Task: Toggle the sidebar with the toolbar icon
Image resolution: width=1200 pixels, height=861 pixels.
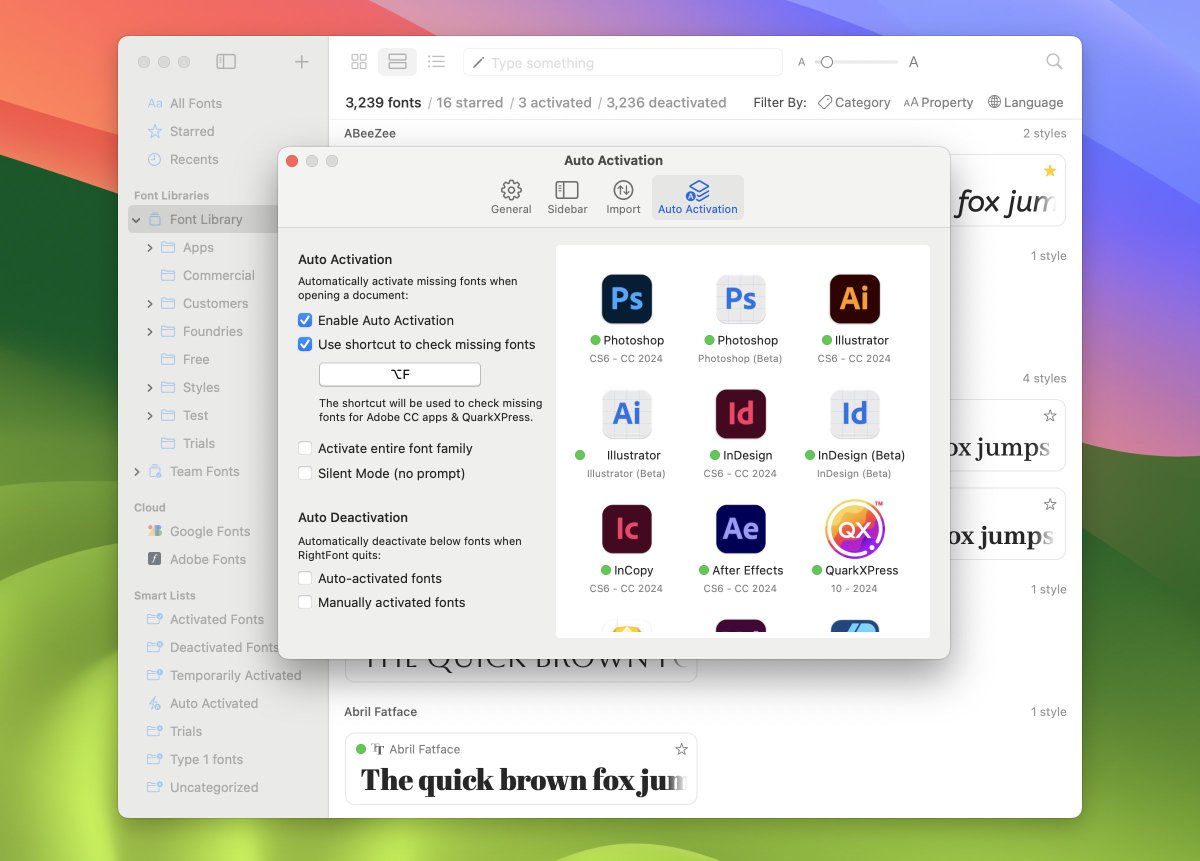Action: (226, 62)
